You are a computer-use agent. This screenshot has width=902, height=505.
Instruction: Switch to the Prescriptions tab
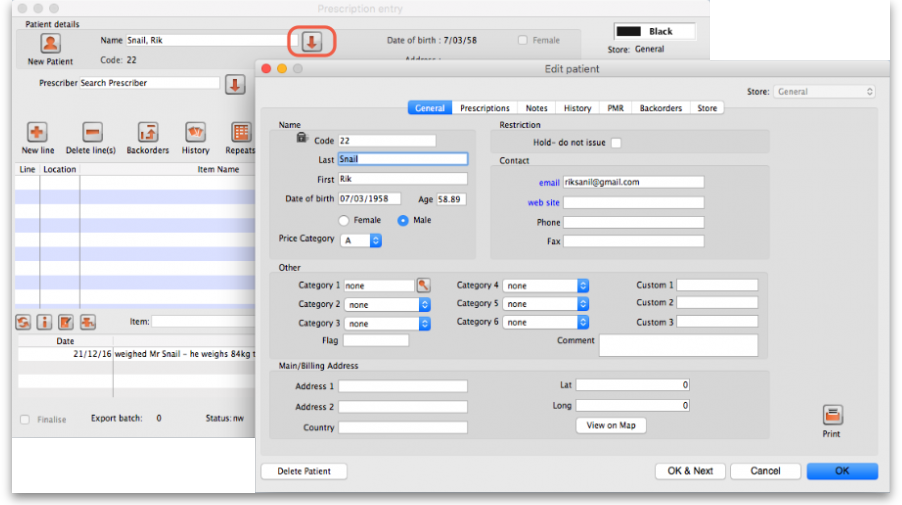click(x=485, y=108)
